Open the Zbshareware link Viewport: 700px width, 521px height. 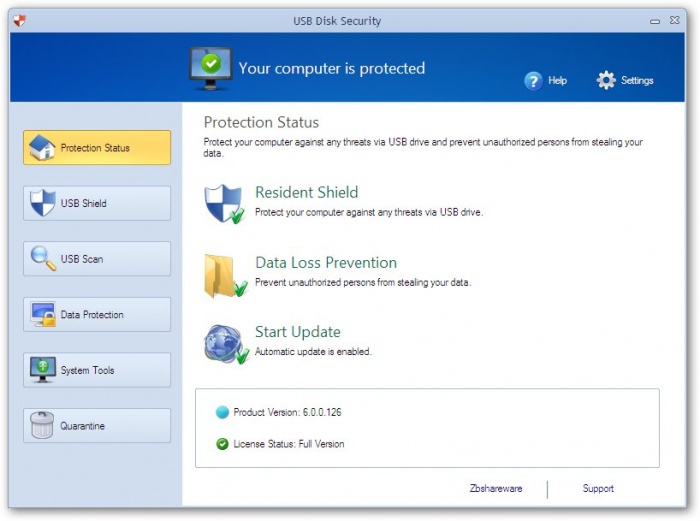coord(496,489)
